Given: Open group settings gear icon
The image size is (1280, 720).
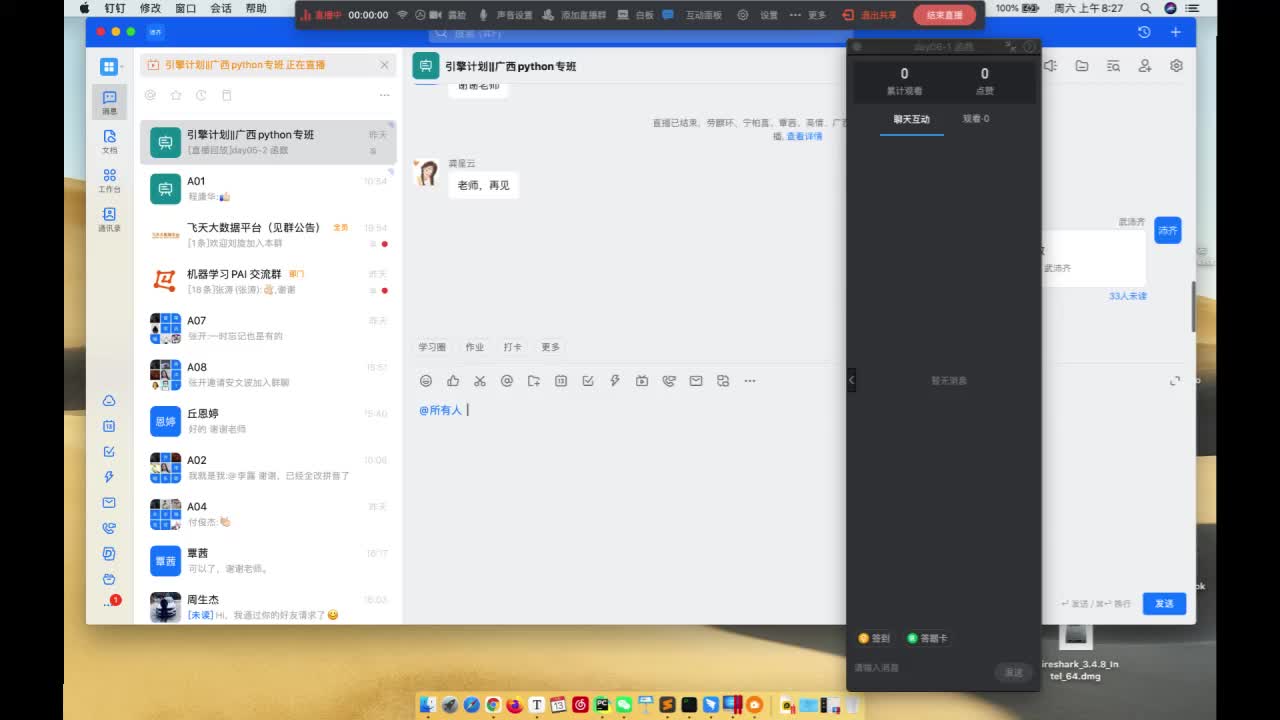Looking at the screenshot, I should pos(1176,66).
